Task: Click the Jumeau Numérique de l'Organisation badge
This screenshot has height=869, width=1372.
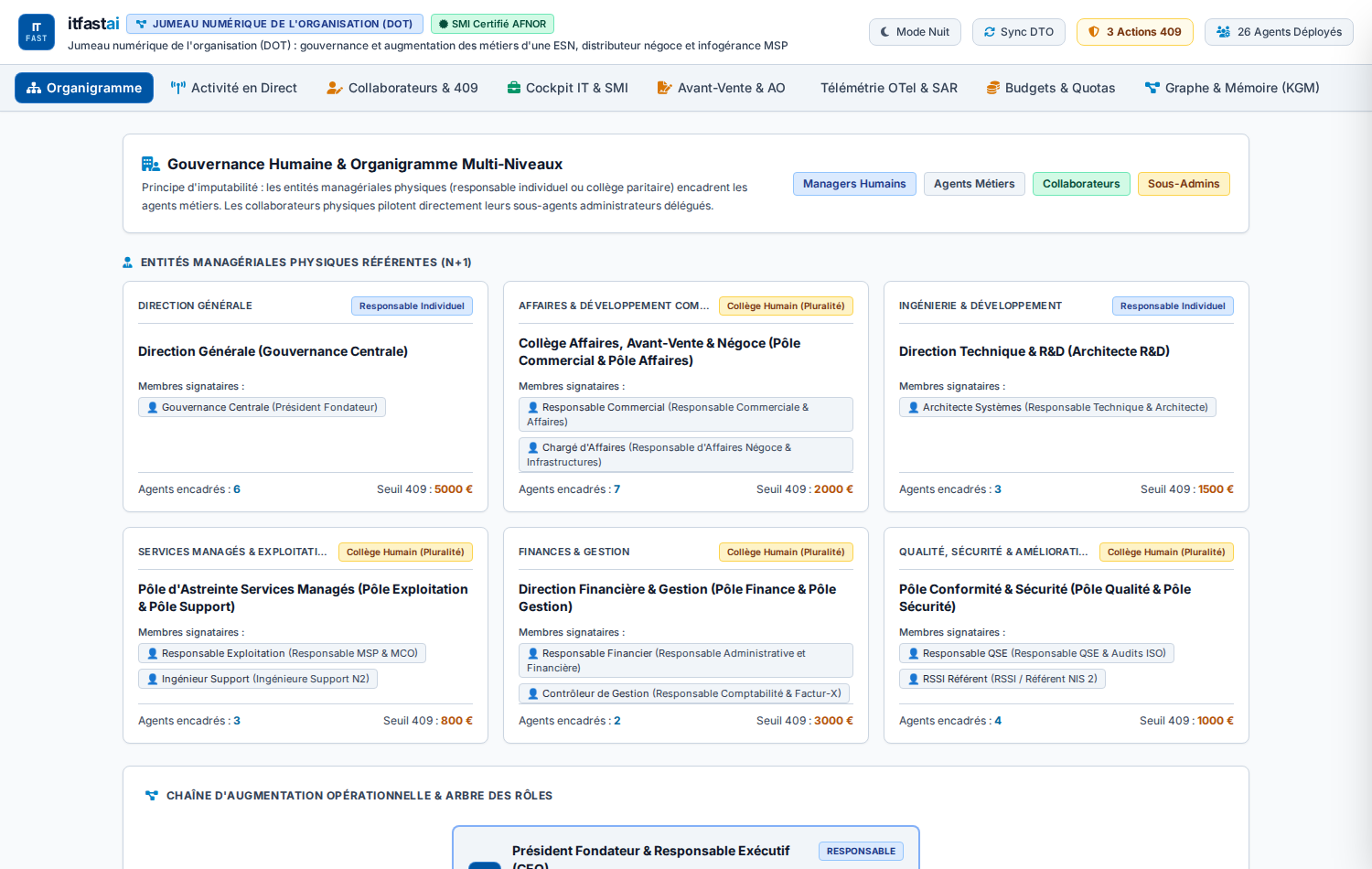Action: [274, 24]
